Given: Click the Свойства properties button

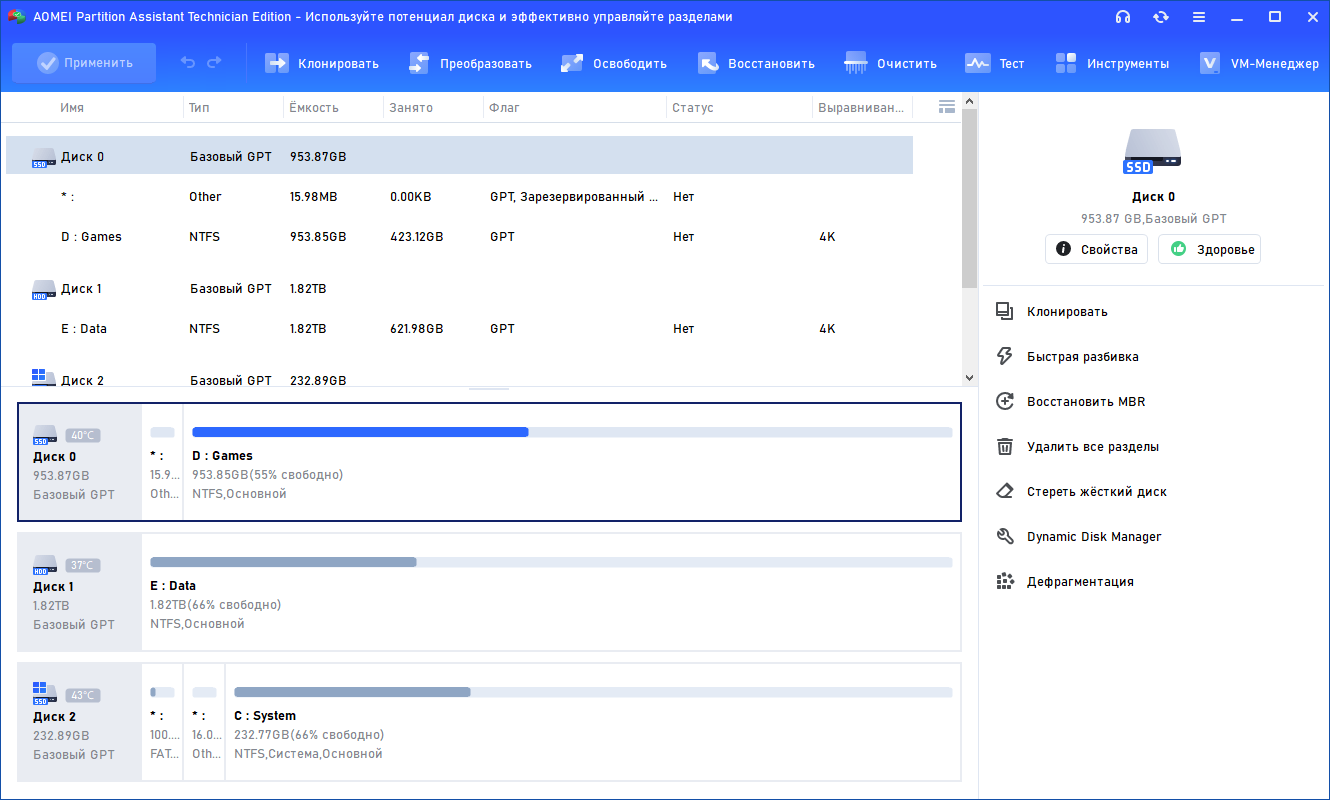Looking at the screenshot, I should pyautogui.click(x=1096, y=249).
